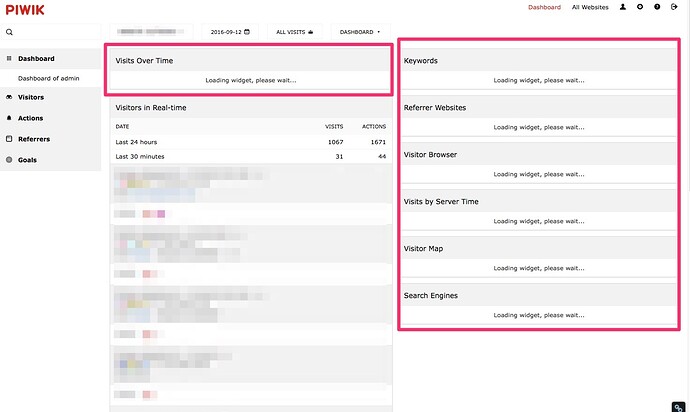Image resolution: width=690 pixels, height=412 pixels.
Task: Click the ACTIONS column header
Action: [374, 127]
